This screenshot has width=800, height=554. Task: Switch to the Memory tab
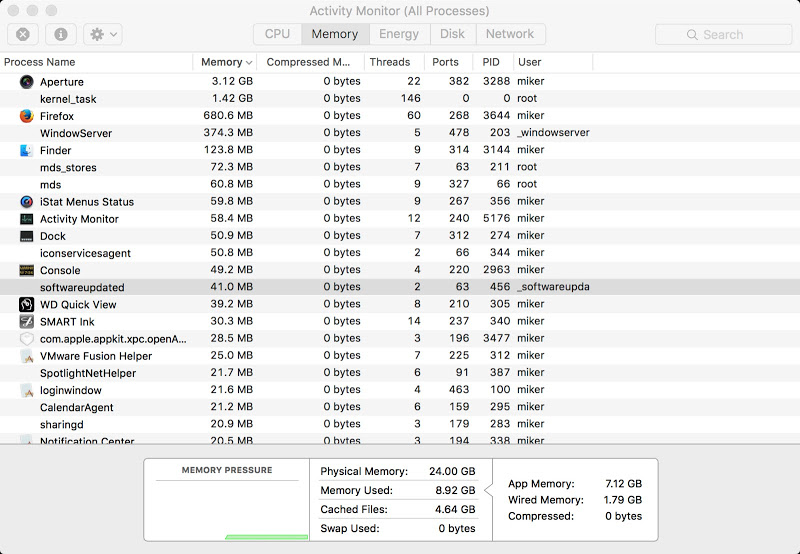[335, 34]
